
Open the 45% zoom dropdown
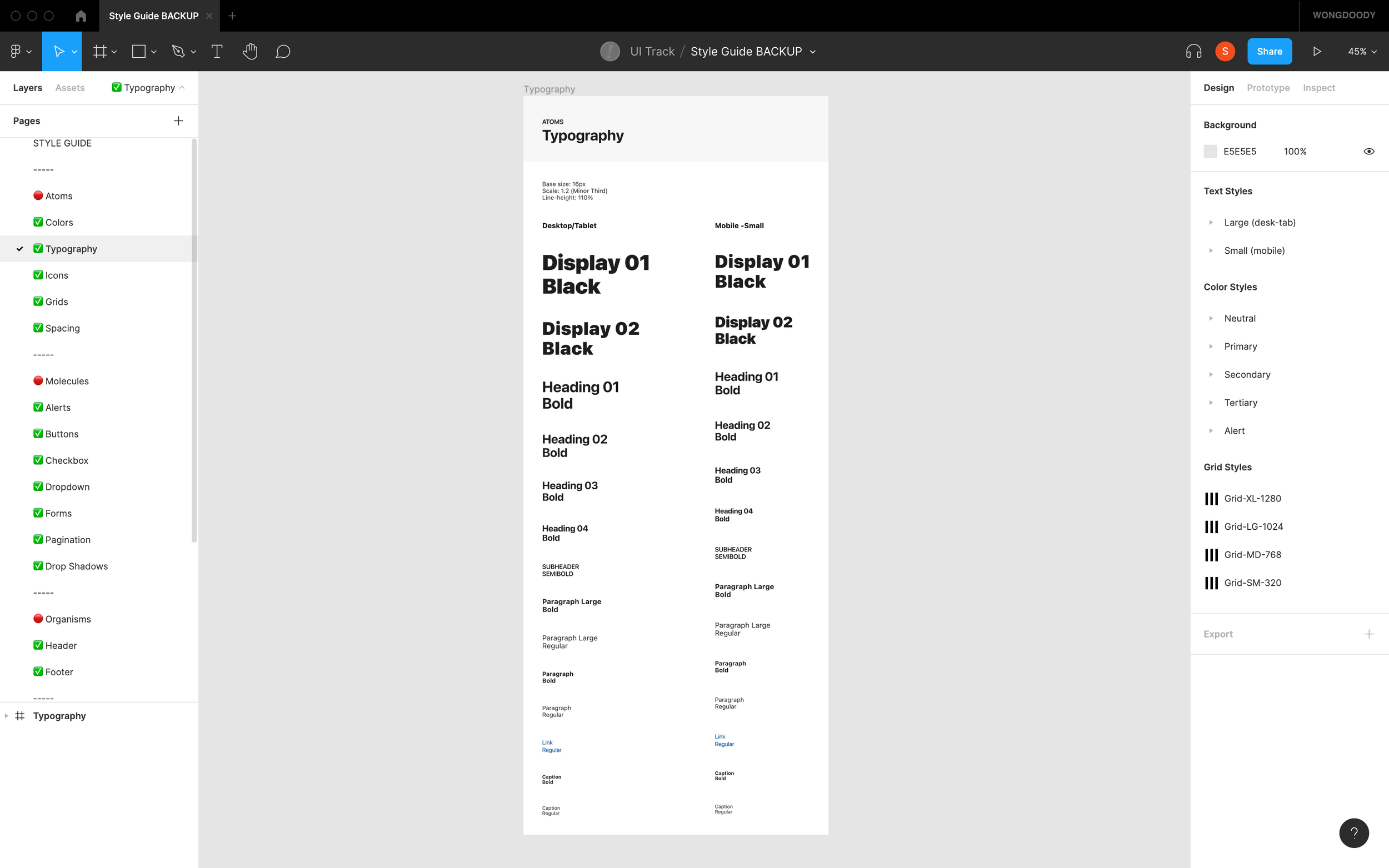tap(1361, 52)
